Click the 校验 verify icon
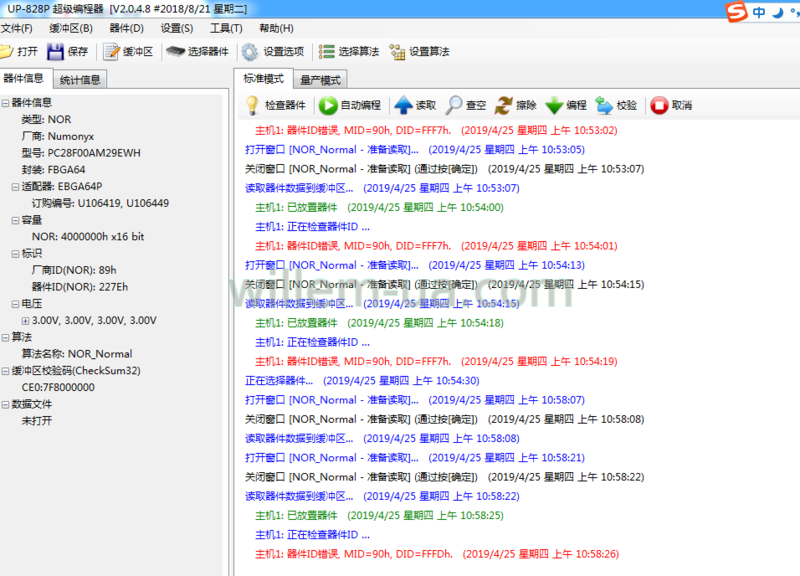 [604, 106]
